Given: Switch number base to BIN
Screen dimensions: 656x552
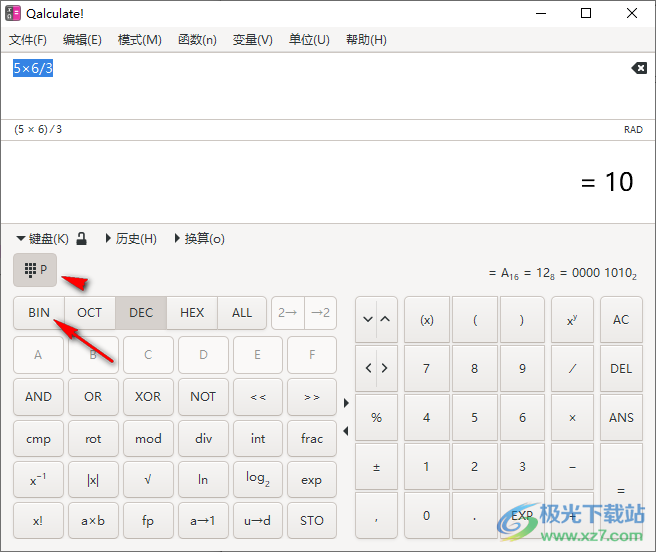Looking at the screenshot, I should 39,313.
